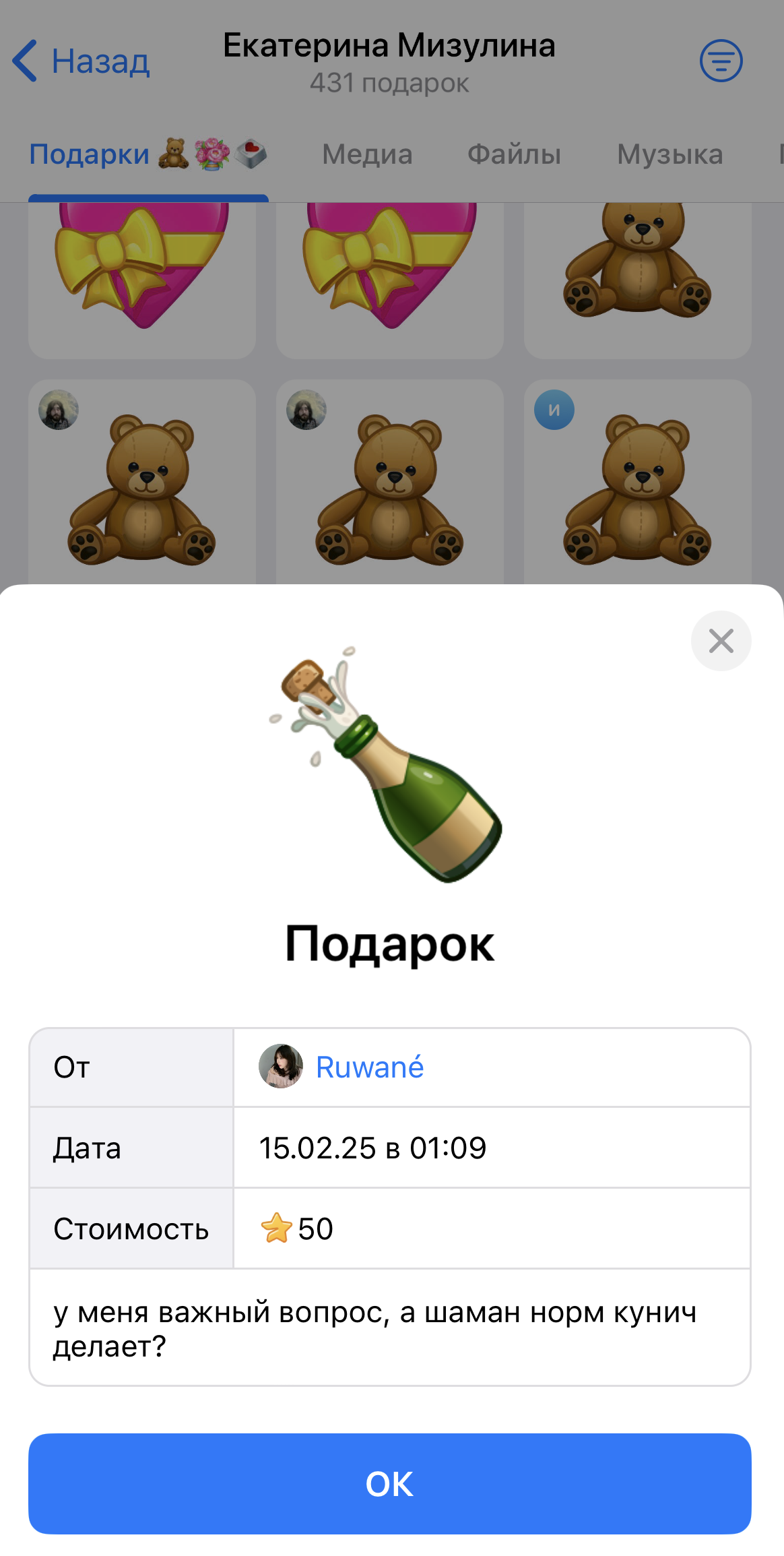
Task: Tap the Екатерина Мизулина profile title
Action: coord(389,46)
